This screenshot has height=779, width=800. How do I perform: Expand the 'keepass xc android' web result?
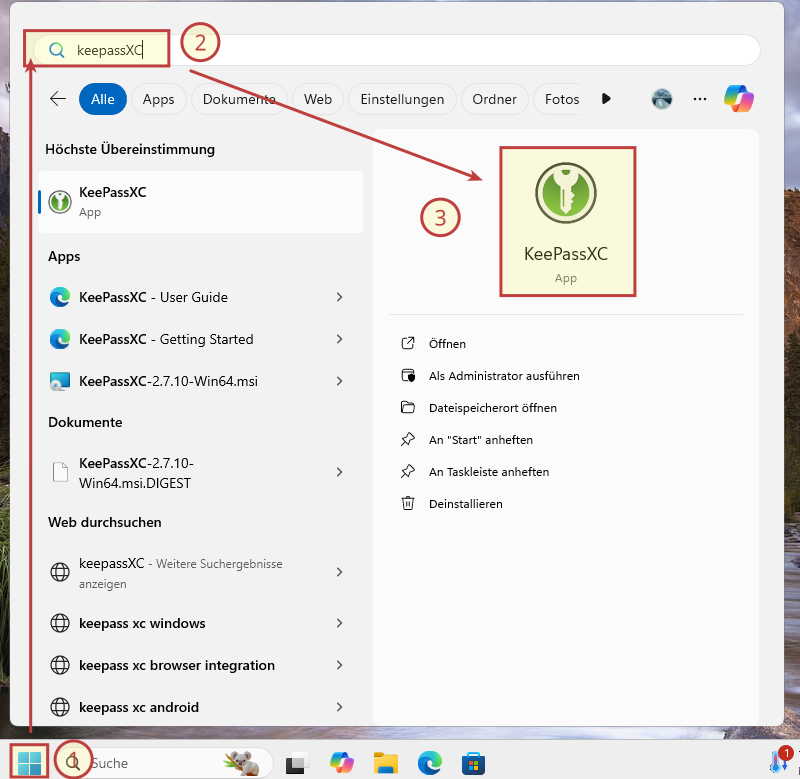pyautogui.click(x=339, y=707)
